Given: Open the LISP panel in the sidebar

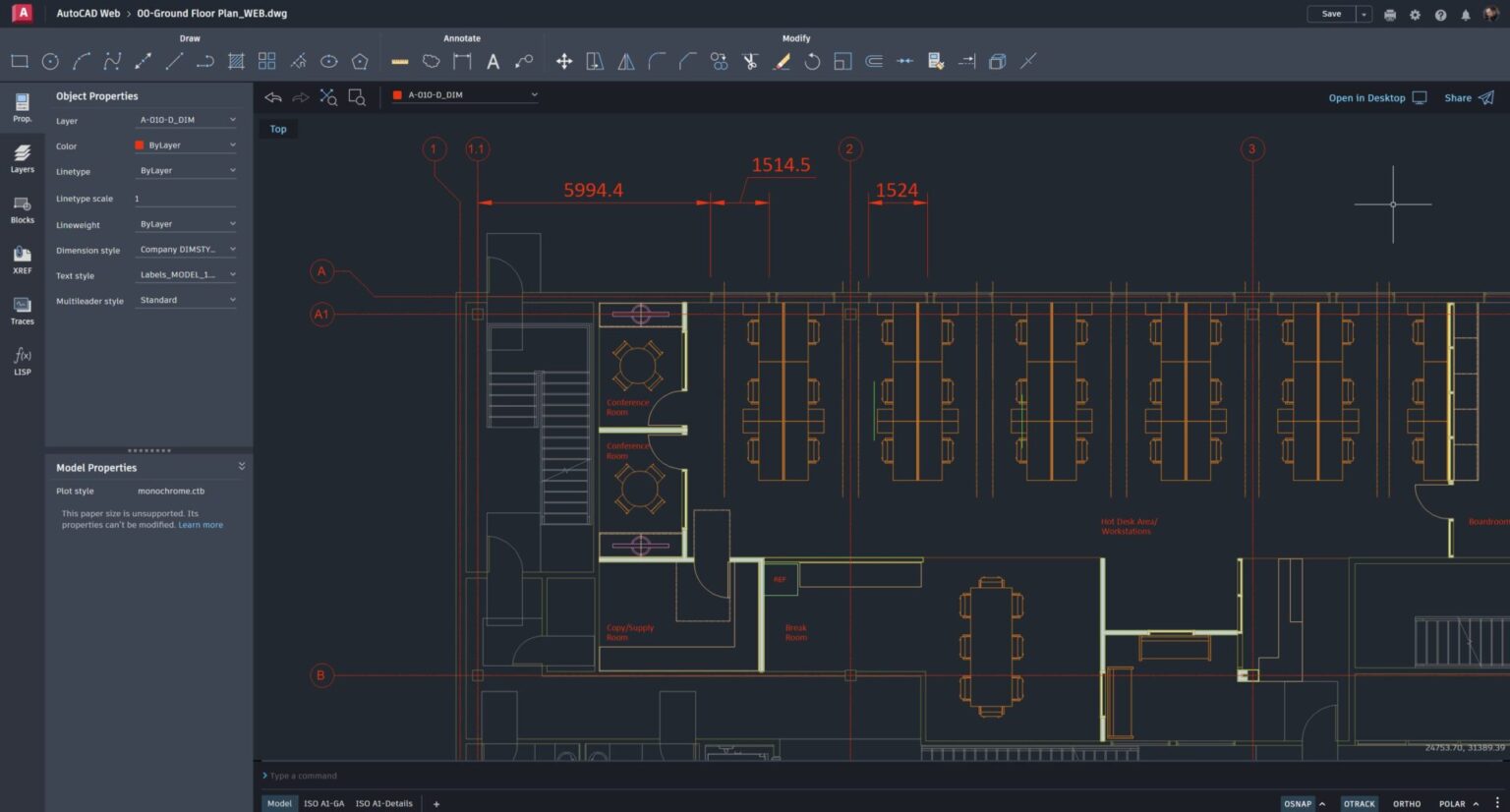Looking at the screenshot, I should [x=22, y=363].
